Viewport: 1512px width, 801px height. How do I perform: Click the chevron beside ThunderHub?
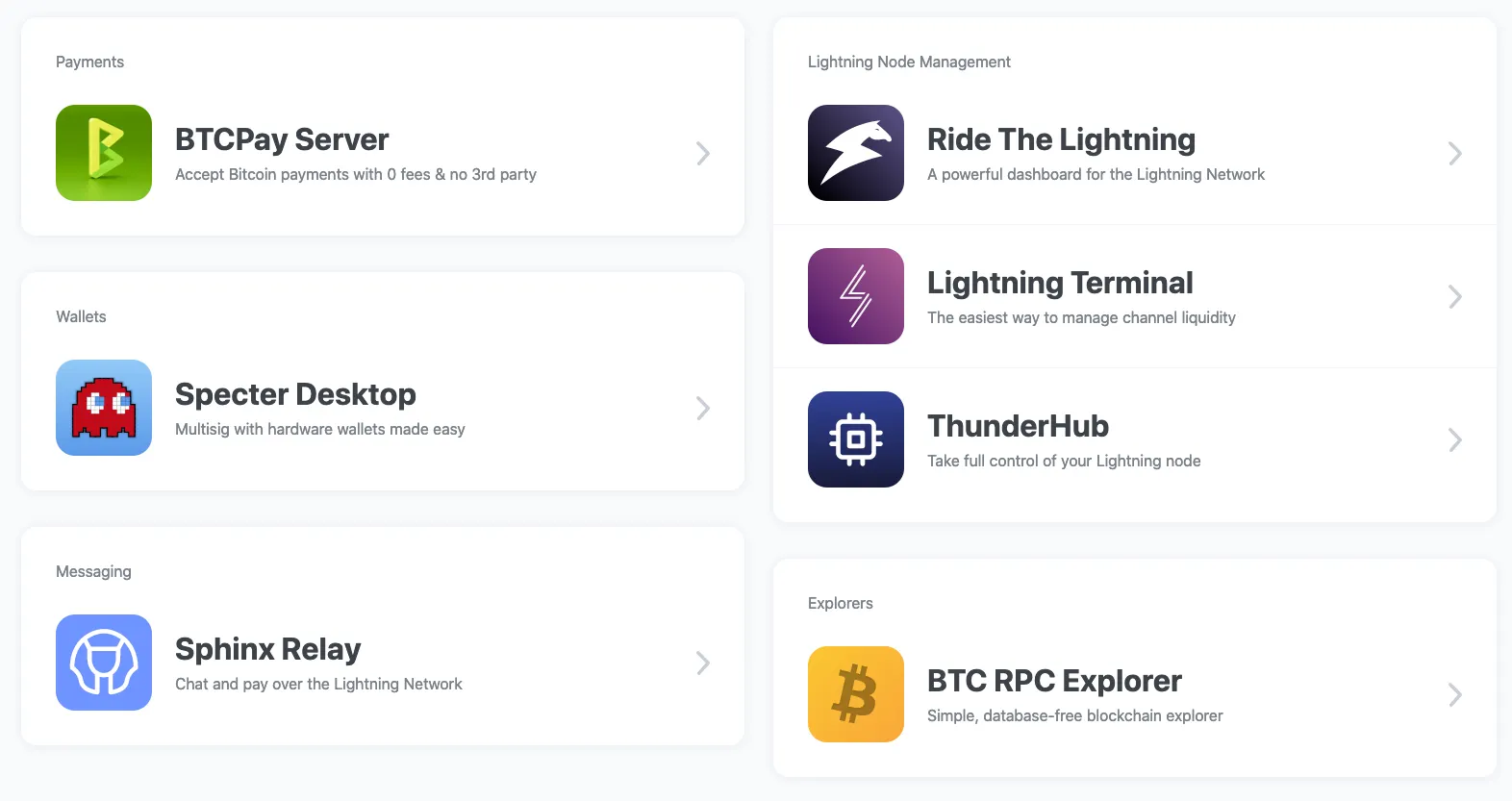click(x=1455, y=440)
